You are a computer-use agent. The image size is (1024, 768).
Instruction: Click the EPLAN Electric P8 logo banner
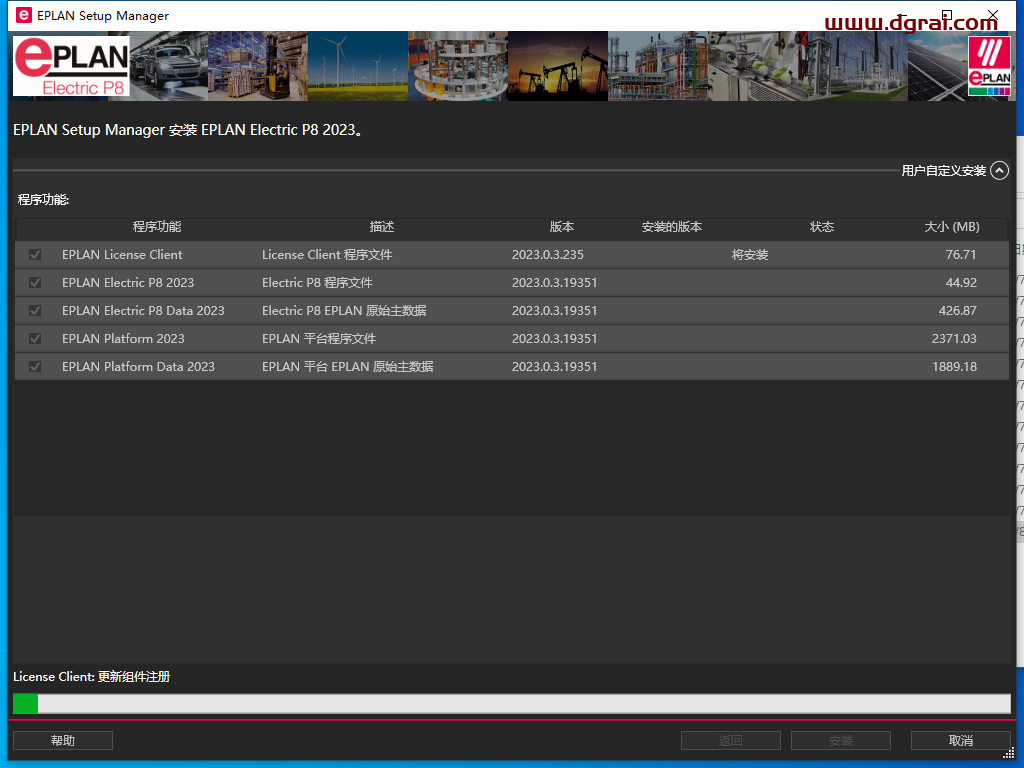(x=71, y=66)
